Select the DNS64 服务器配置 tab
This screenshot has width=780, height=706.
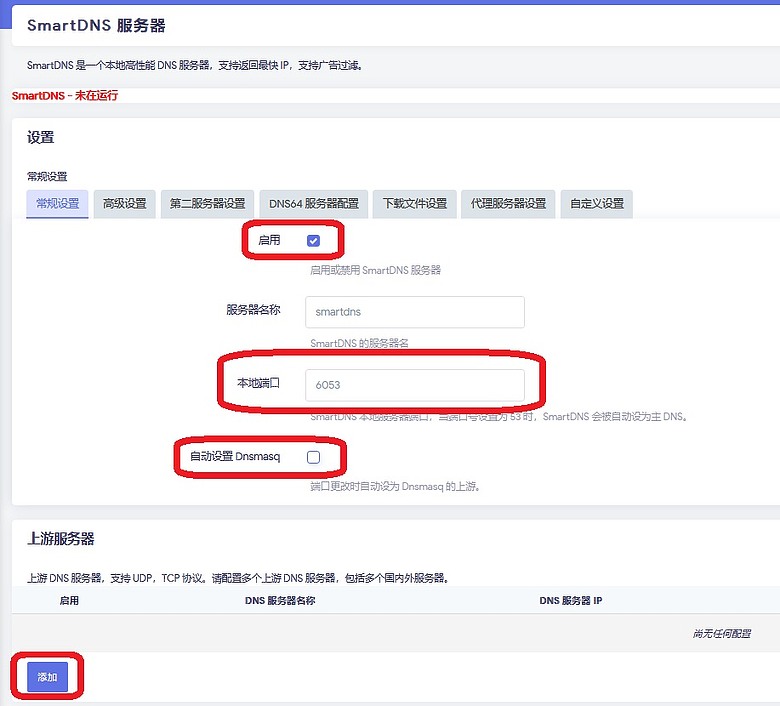point(314,203)
